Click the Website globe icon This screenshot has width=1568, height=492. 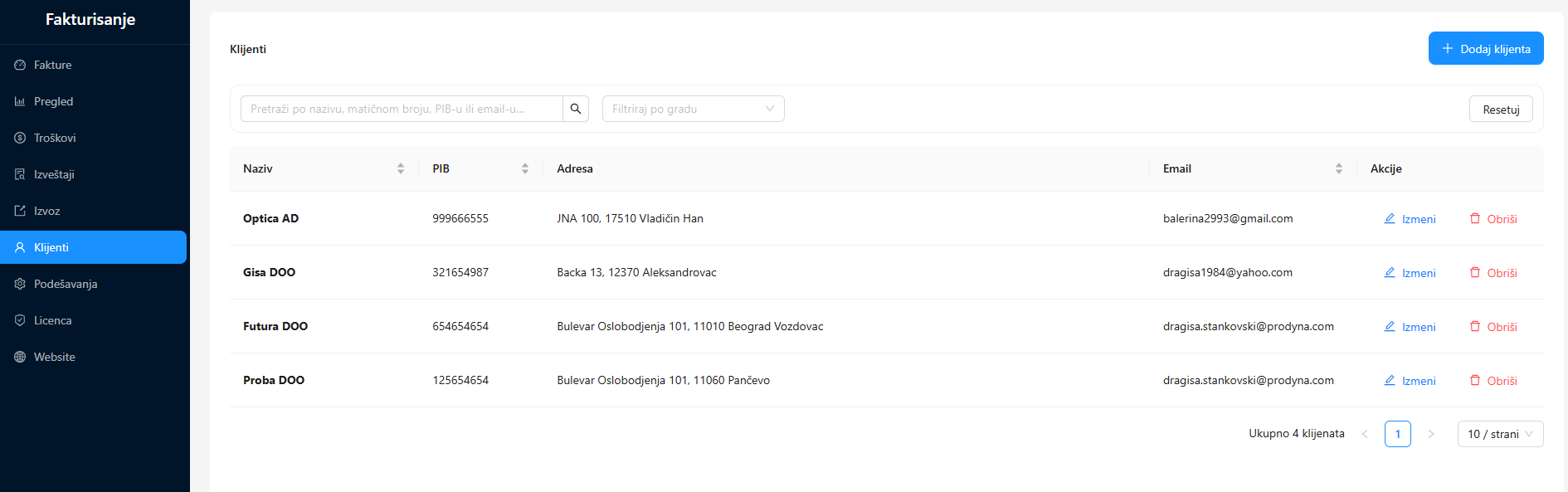point(20,357)
